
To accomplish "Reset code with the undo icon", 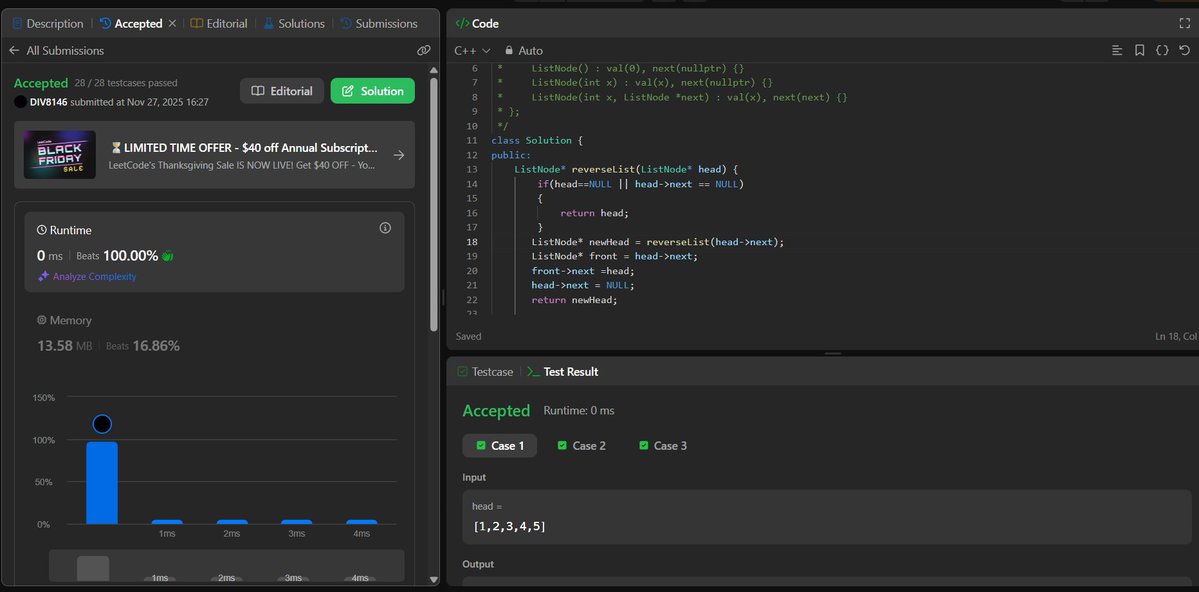I will pyautogui.click(x=1184, y=50).
